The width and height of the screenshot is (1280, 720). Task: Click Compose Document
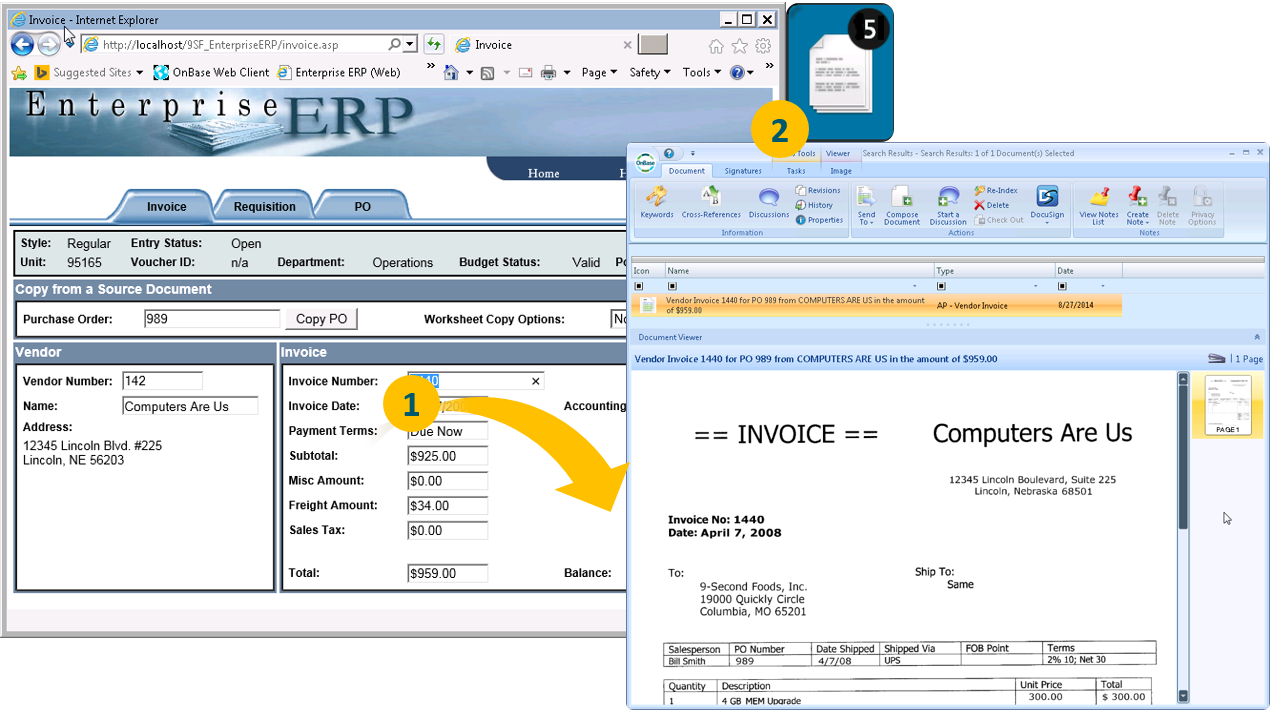(x=902, y=205)
